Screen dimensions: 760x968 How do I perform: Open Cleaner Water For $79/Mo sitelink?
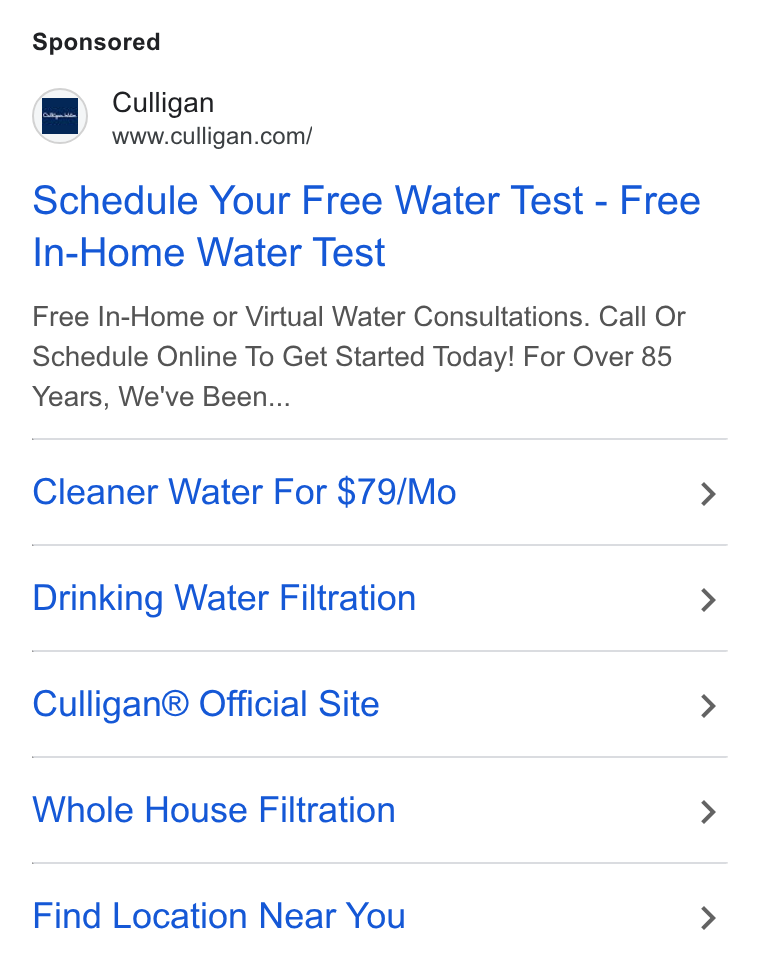[x=244, y=493]
